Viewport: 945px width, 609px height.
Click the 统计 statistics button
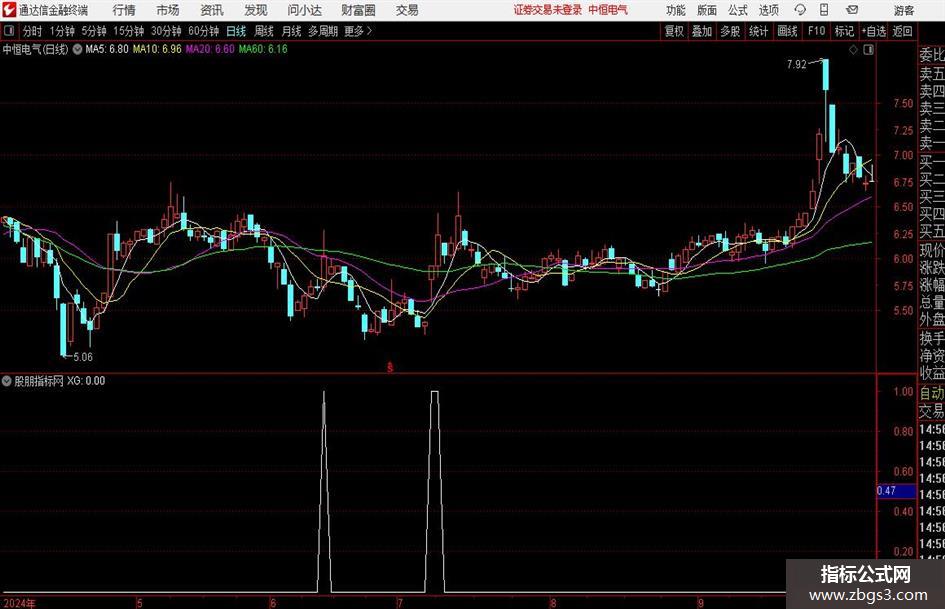pyautogui.click(x=758, y=31)
